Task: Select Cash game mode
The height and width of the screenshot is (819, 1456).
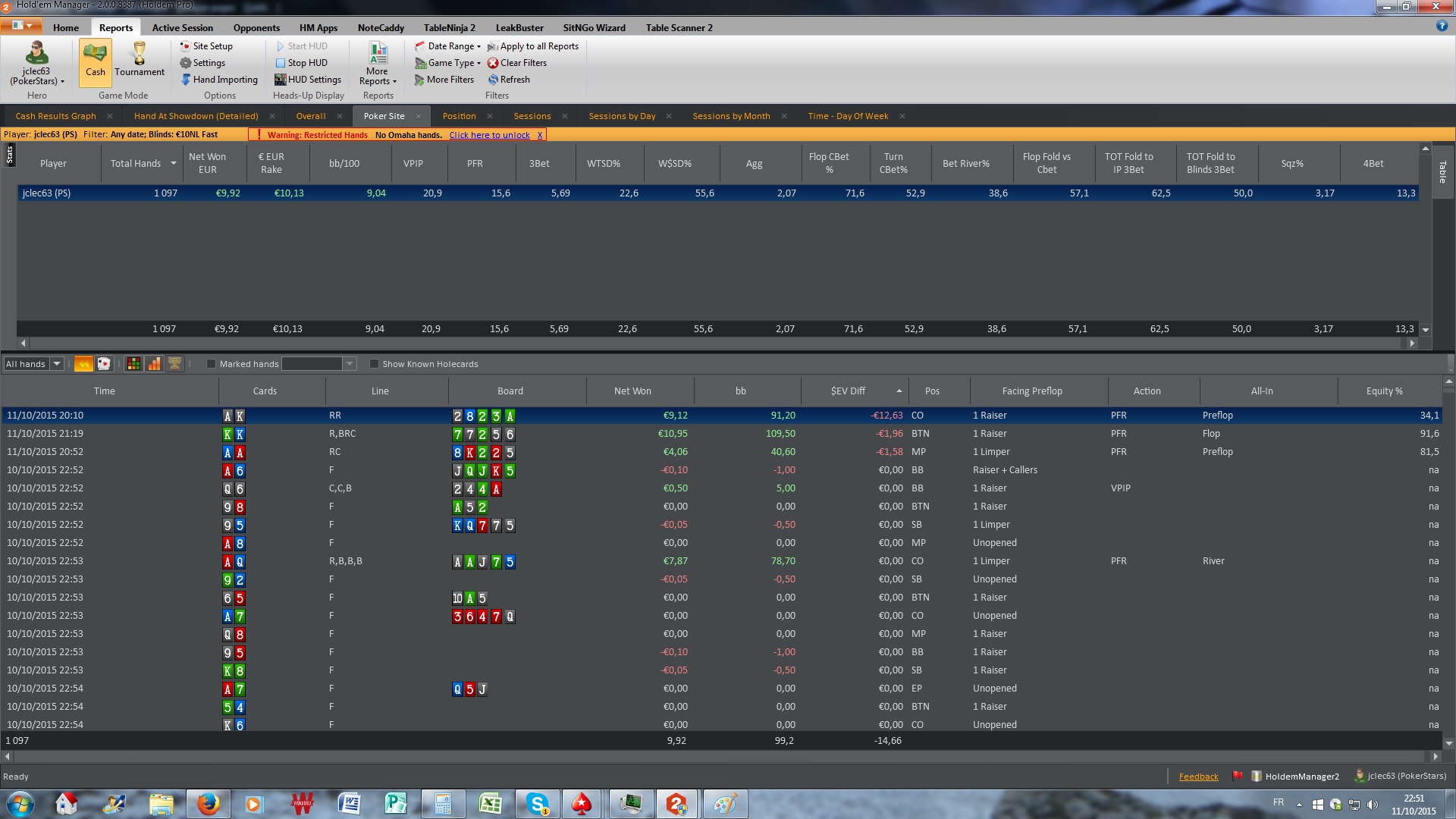Action: [96, 62]
